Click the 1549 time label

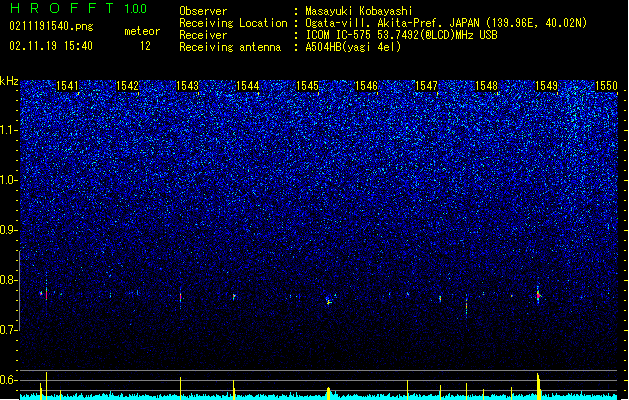point(546,86)
